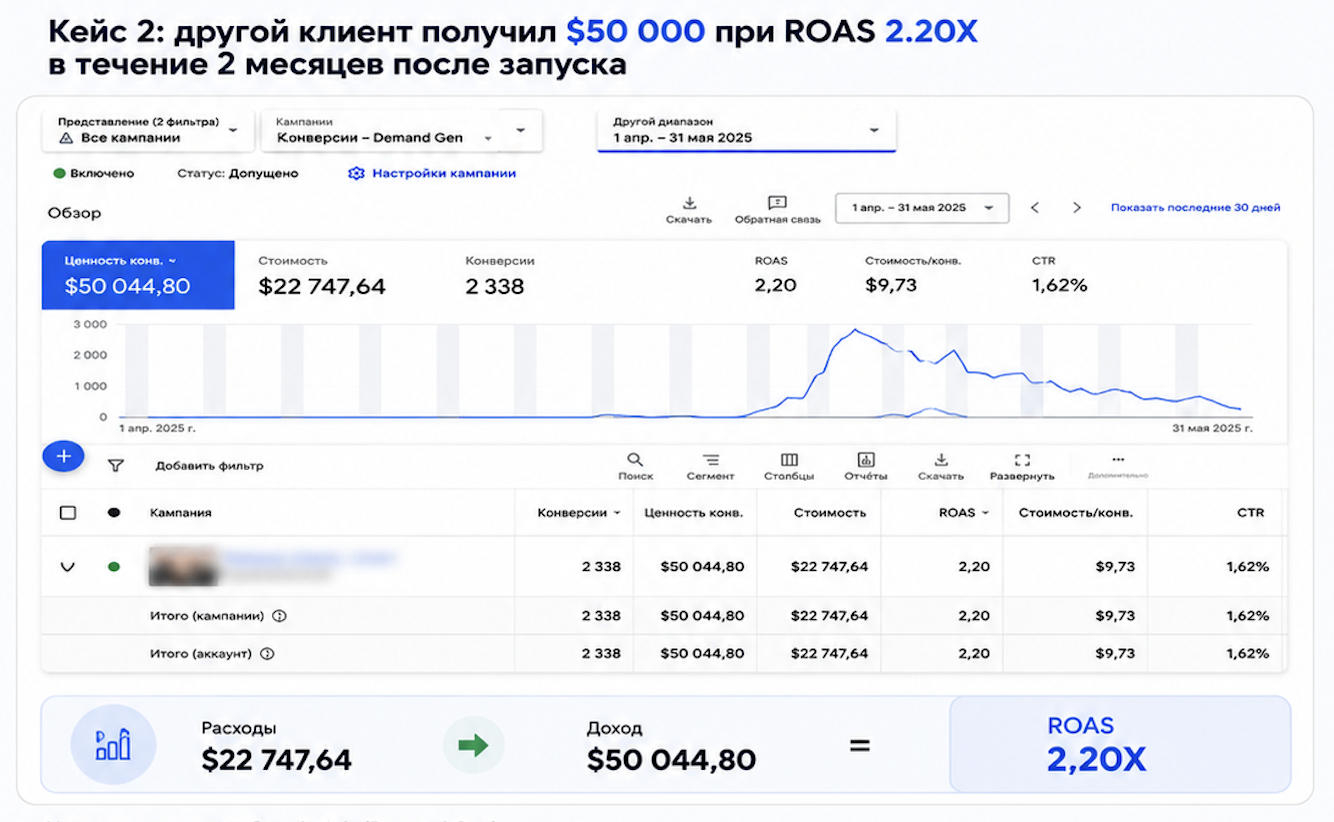Select the ROAS metric card
The image size is (1334, 822).
pyautogui.click(x=776, y=275)
